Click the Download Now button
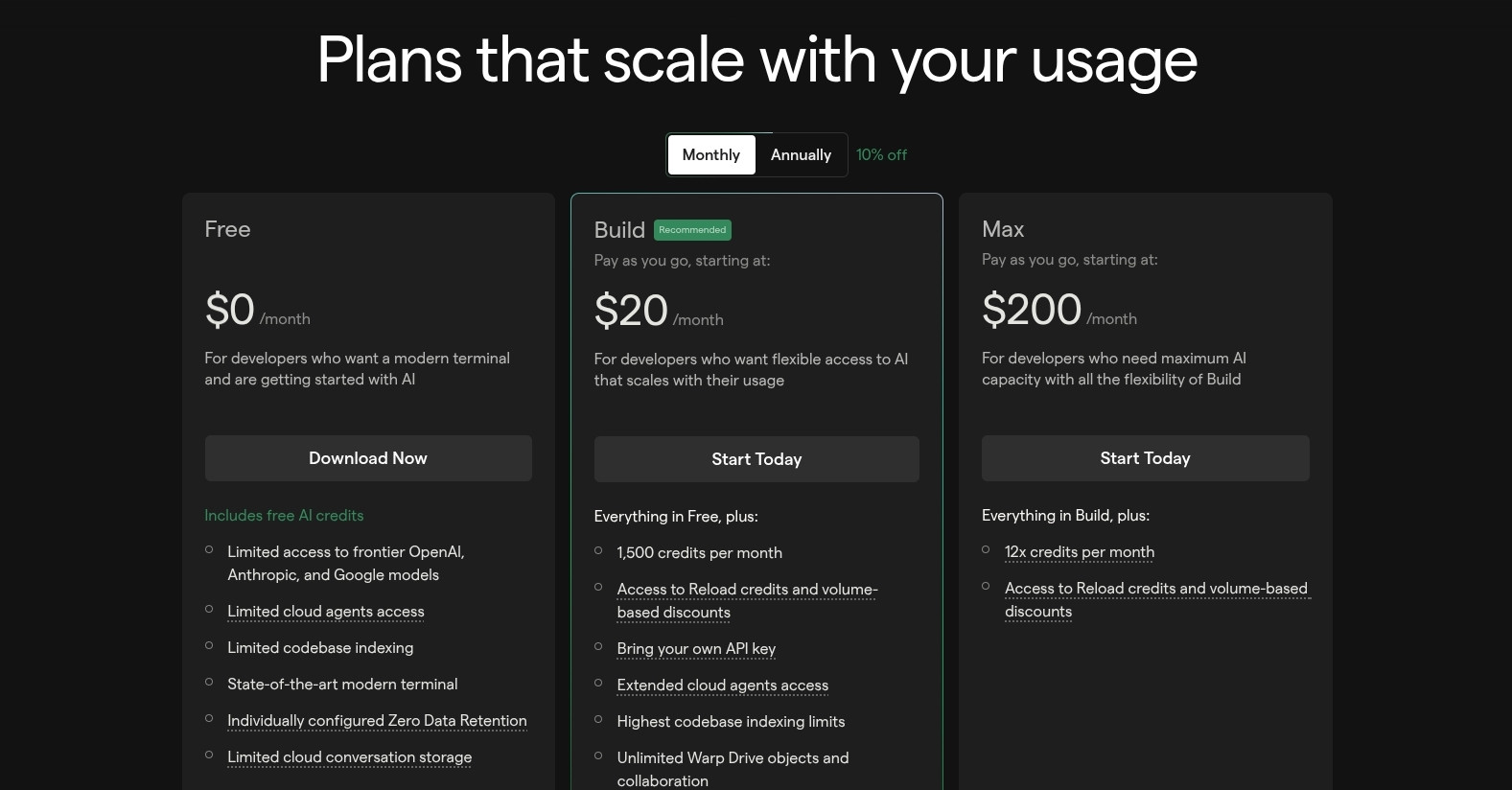 coord(368,458)
